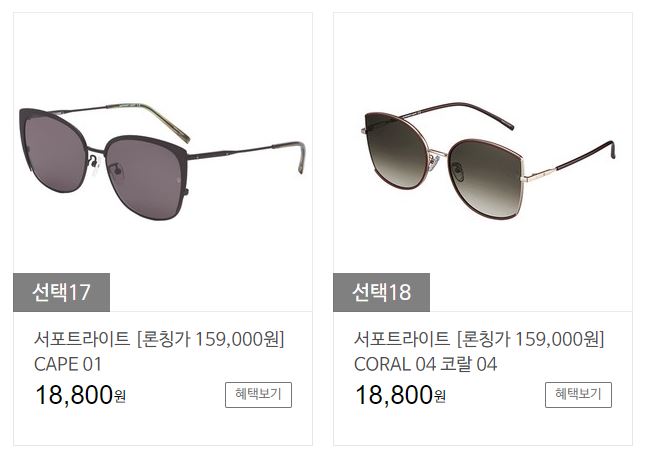
Task: Click the 18,800원 price under CORAL 04
Action: coord(400,395)
